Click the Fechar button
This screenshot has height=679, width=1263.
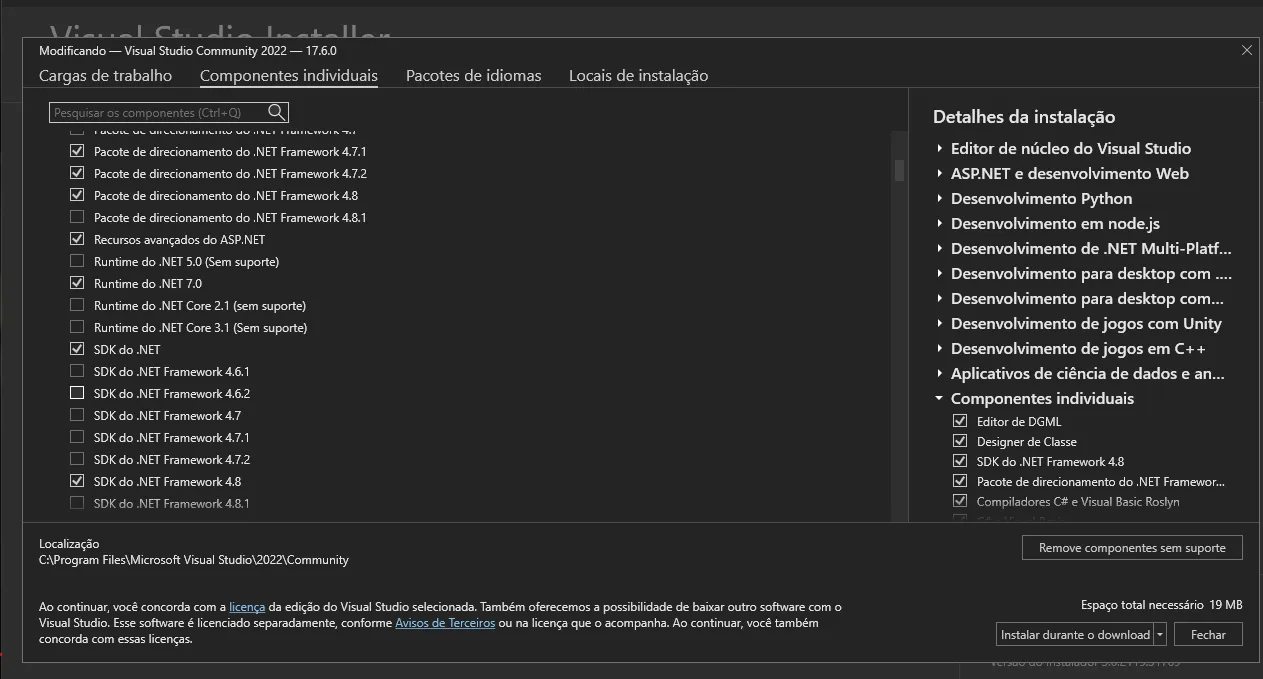pos(1208,635)
